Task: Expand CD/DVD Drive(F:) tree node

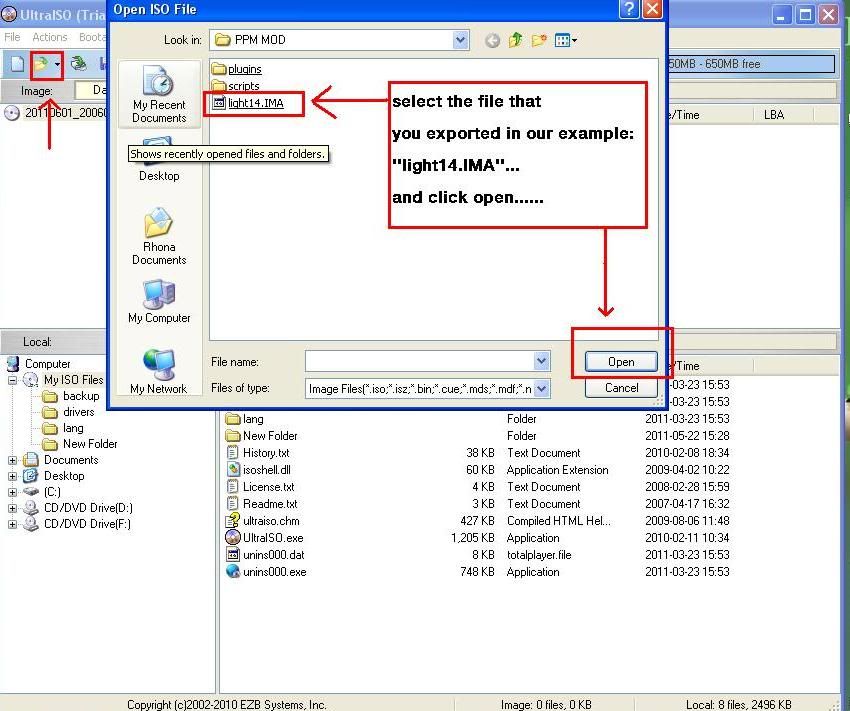Action: coord(12,524)
